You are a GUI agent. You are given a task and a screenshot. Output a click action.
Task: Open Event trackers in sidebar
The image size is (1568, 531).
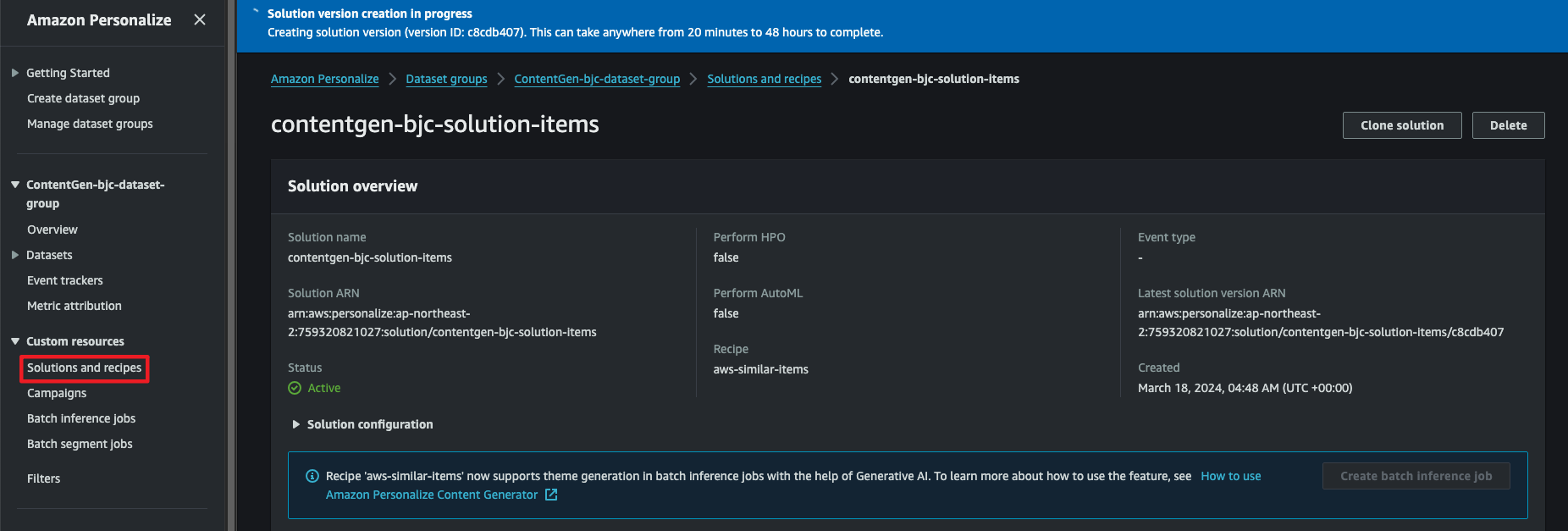coord(65,280)
